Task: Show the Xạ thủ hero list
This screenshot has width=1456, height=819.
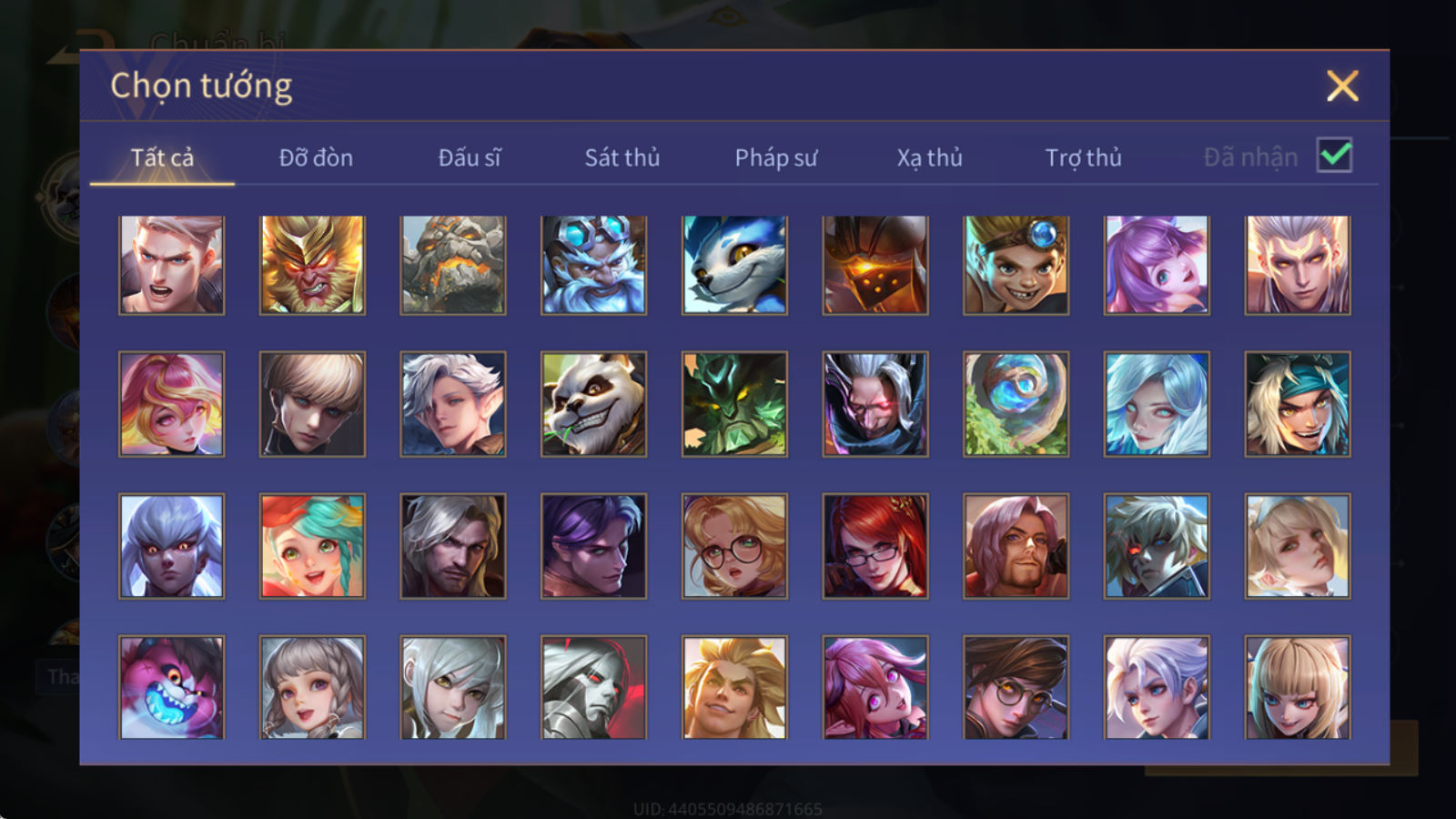Action: click(929, 157)
